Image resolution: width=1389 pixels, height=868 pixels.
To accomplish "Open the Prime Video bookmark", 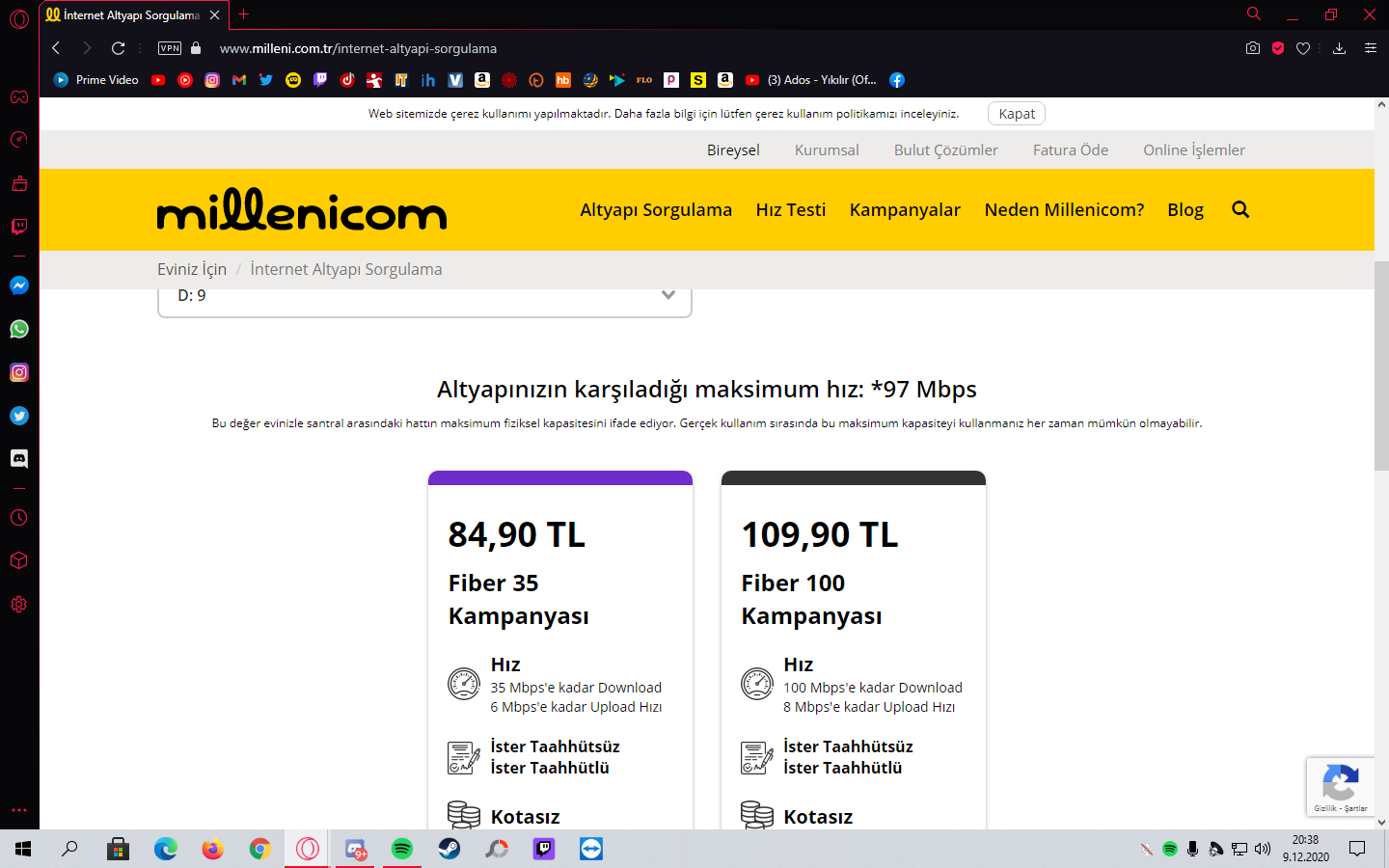I will [x=95, y=80].
